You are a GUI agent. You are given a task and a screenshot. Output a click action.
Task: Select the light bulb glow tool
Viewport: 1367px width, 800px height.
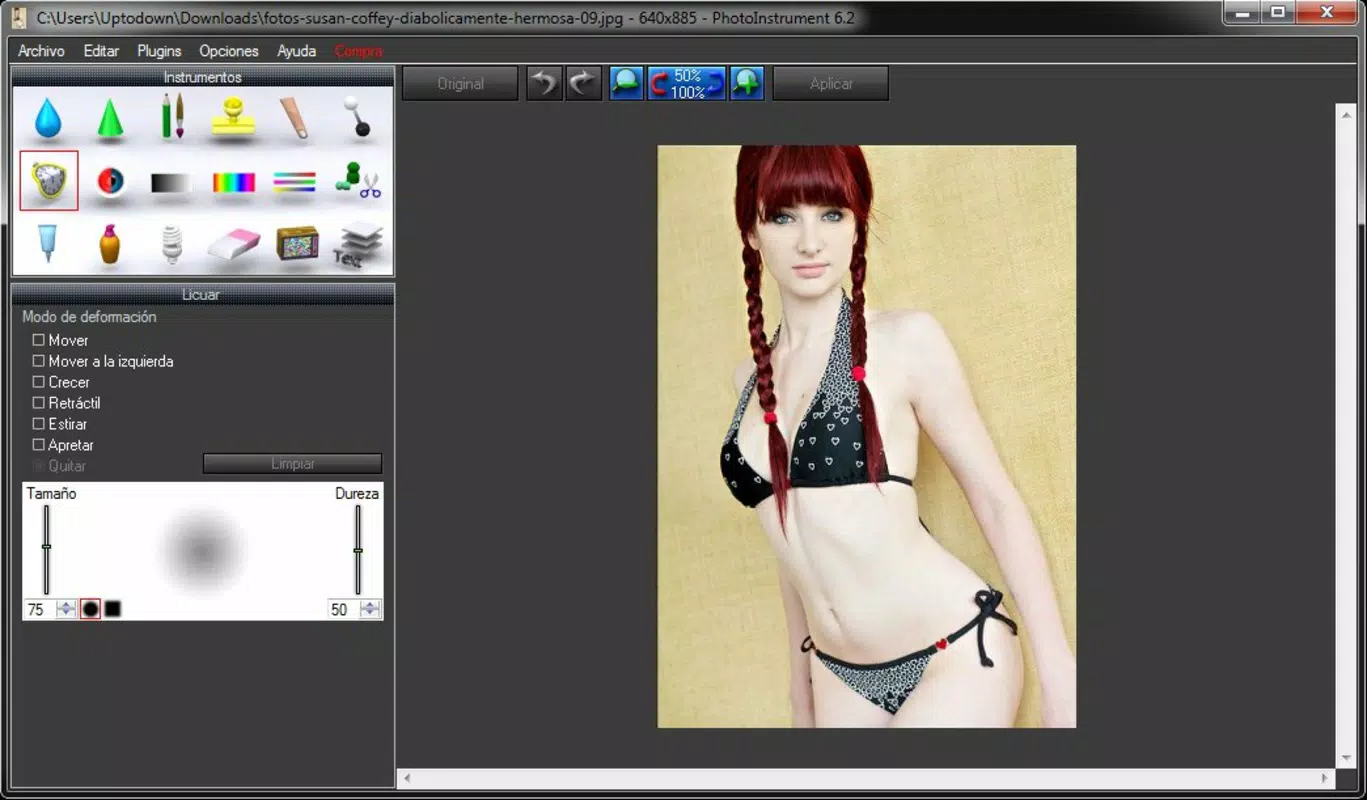tap(172, 244)
